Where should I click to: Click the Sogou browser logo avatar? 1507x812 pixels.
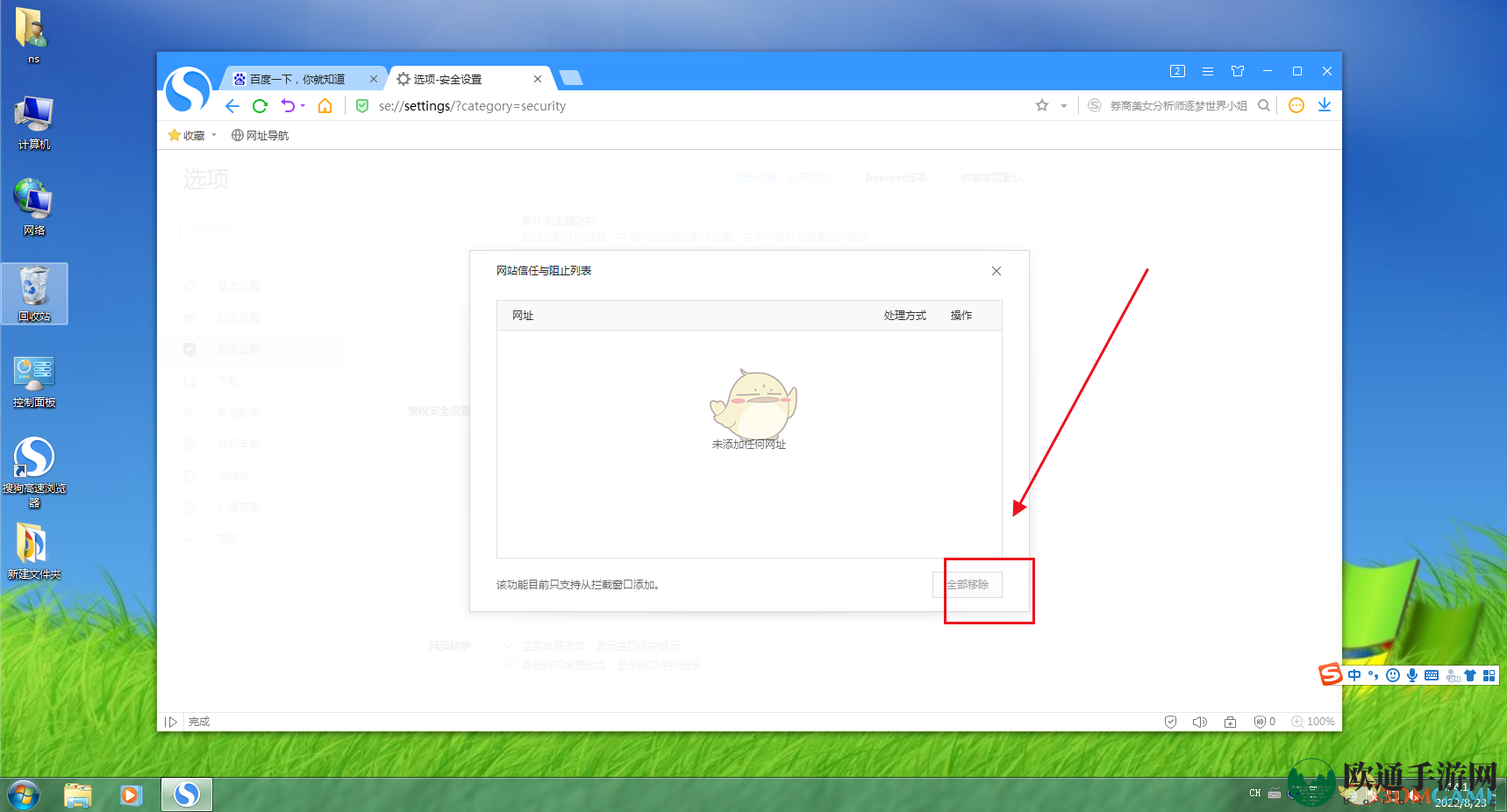[x=188, y=90]
